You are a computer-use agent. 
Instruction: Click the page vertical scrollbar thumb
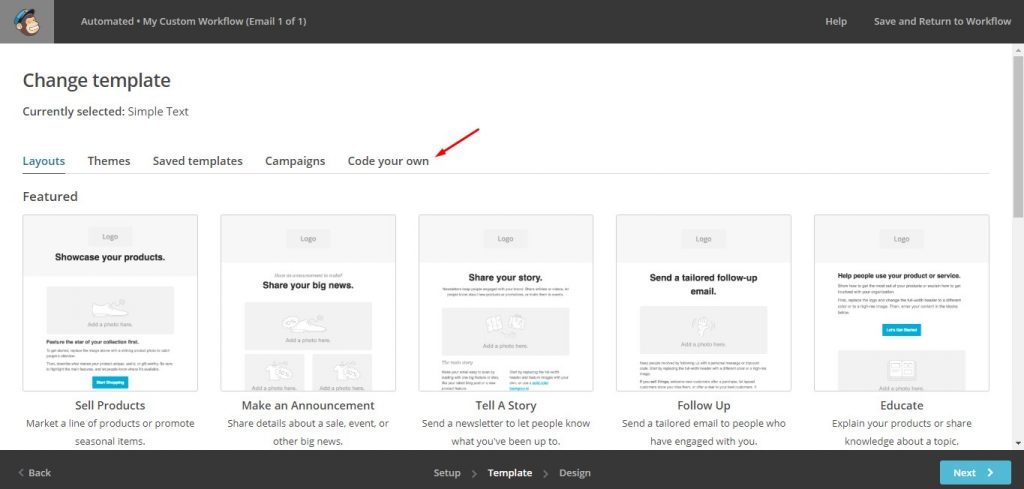(1018, 135)
